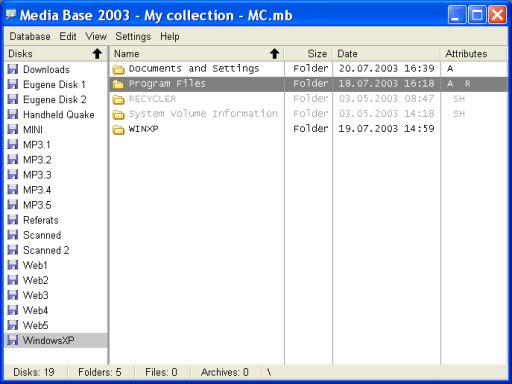Click the Files: 0 status entry
The image size is (512, 384).
click(x=161, y=372)
